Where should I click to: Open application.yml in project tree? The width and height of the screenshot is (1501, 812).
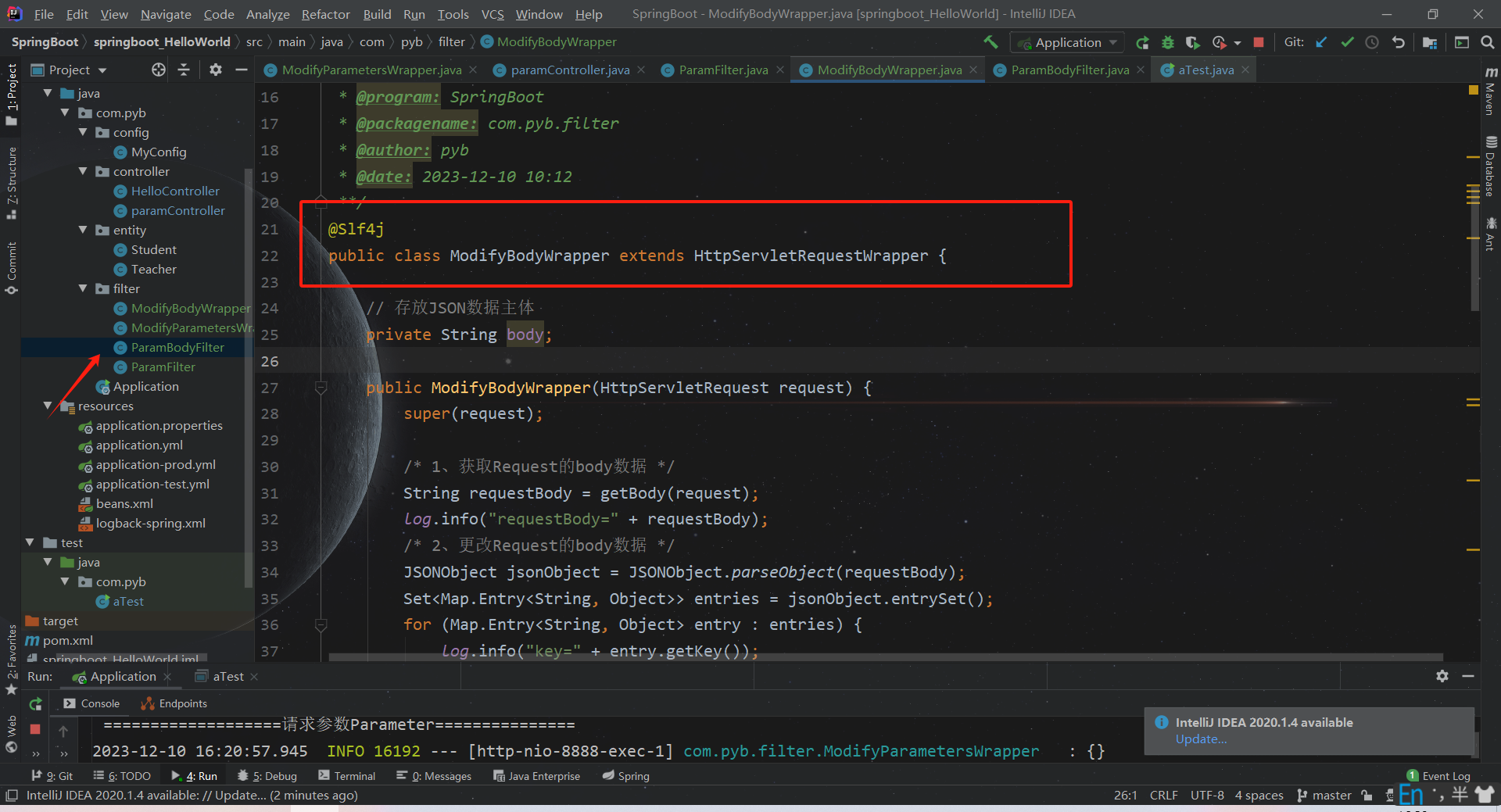pos(139,445)
